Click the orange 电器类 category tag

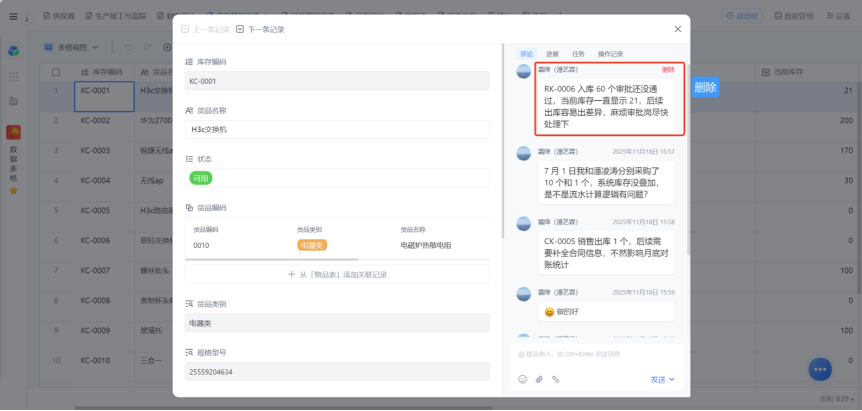coord(312,245)
